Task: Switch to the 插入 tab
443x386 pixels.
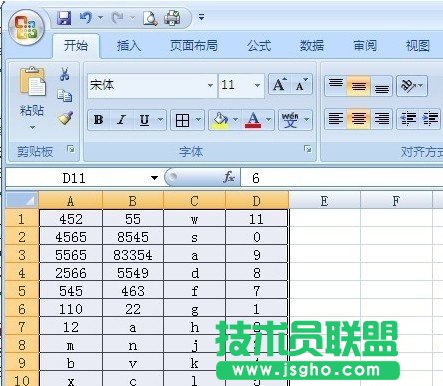Action: pos(129,45)
